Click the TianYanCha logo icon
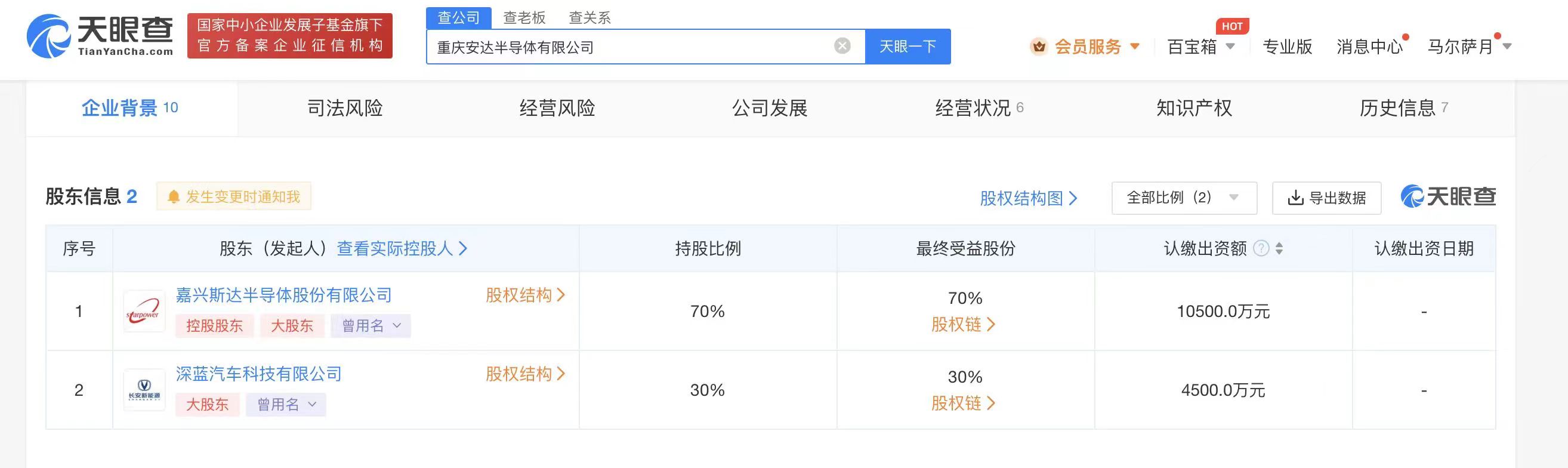Screen dimensions: 1568x468 tap(49, 36)
